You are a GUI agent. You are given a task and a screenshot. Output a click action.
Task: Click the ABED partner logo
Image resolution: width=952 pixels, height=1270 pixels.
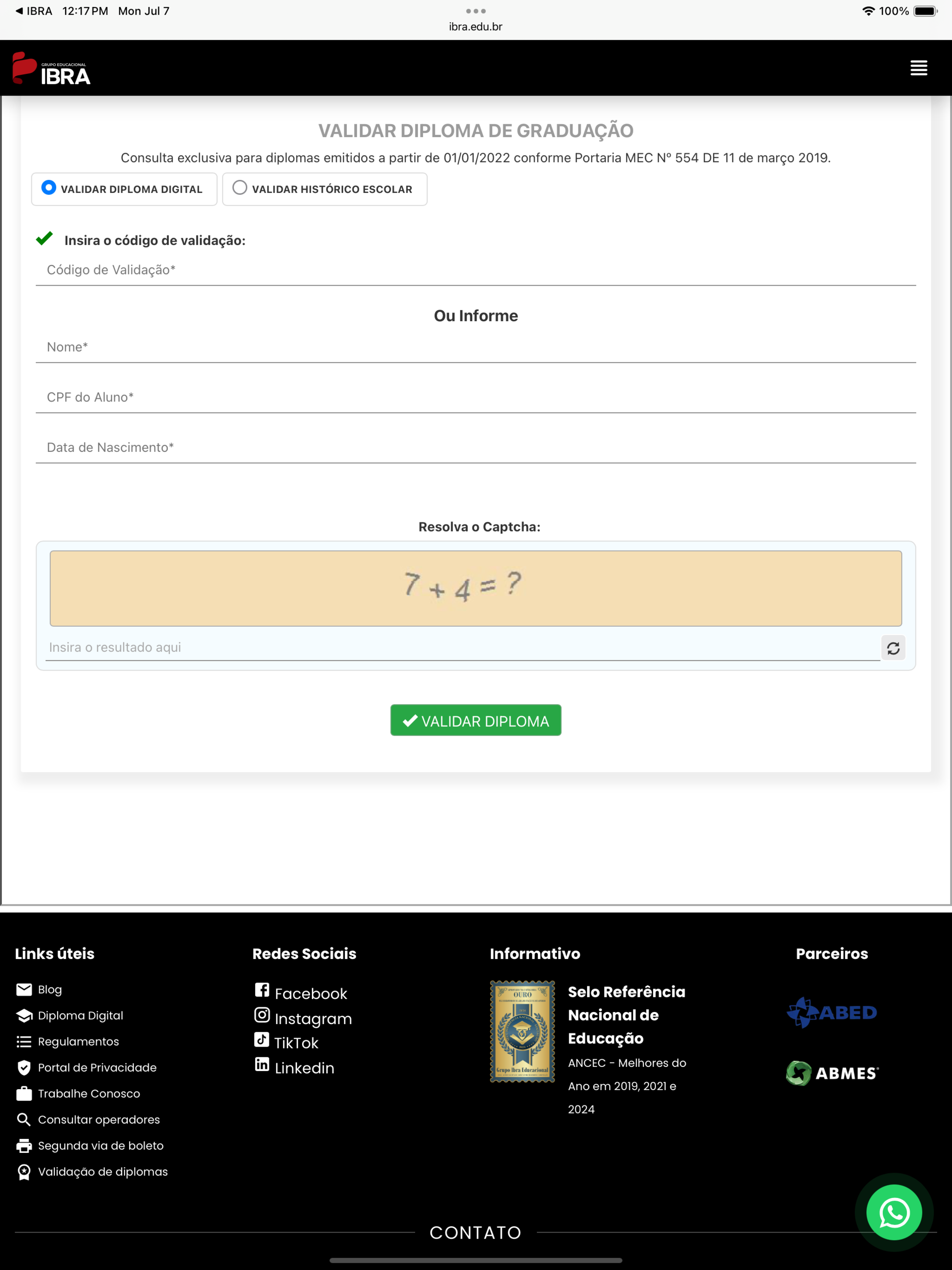(x=832, y=1012)
